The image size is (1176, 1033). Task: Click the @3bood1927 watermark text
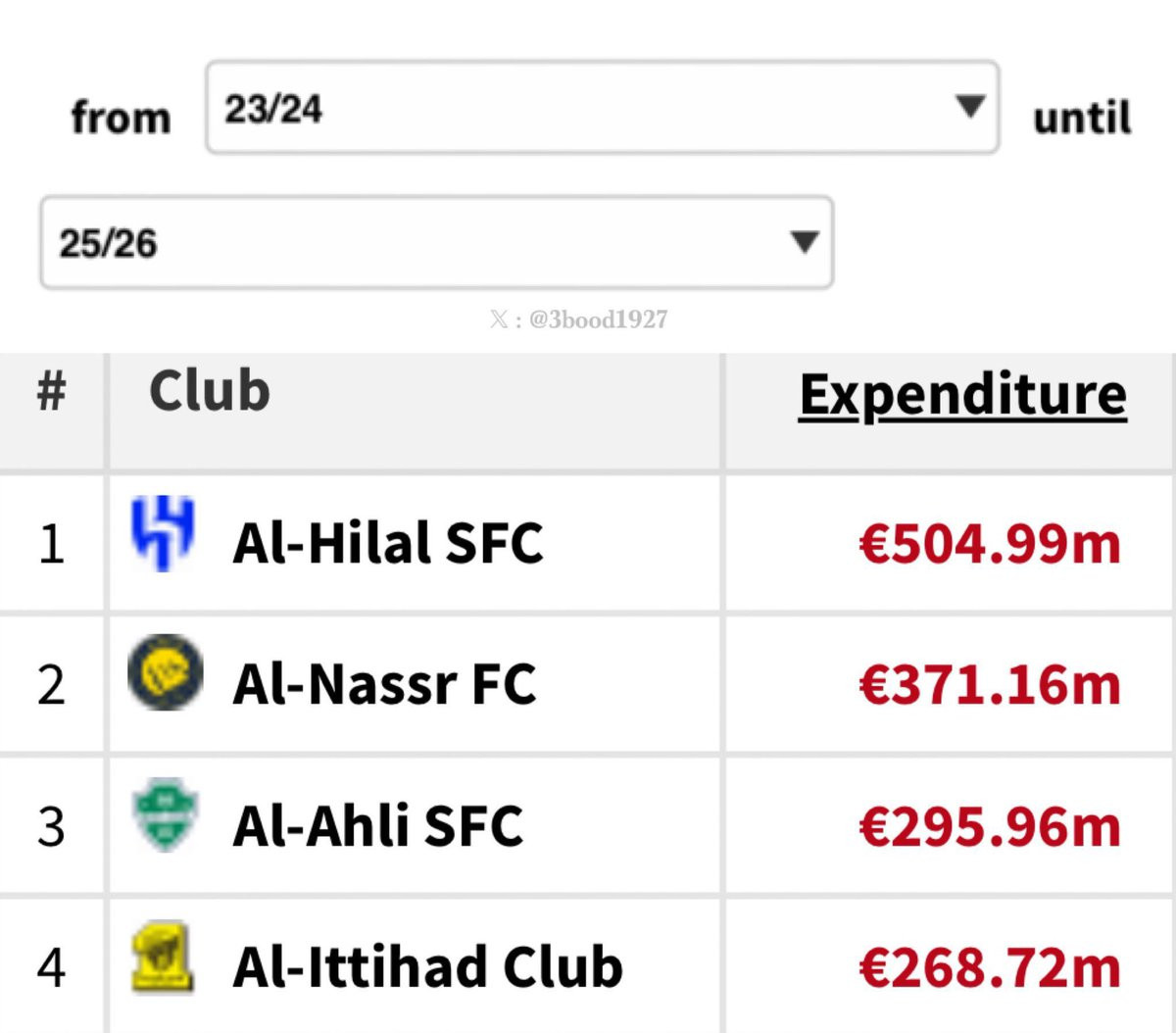tap(598, 320)
